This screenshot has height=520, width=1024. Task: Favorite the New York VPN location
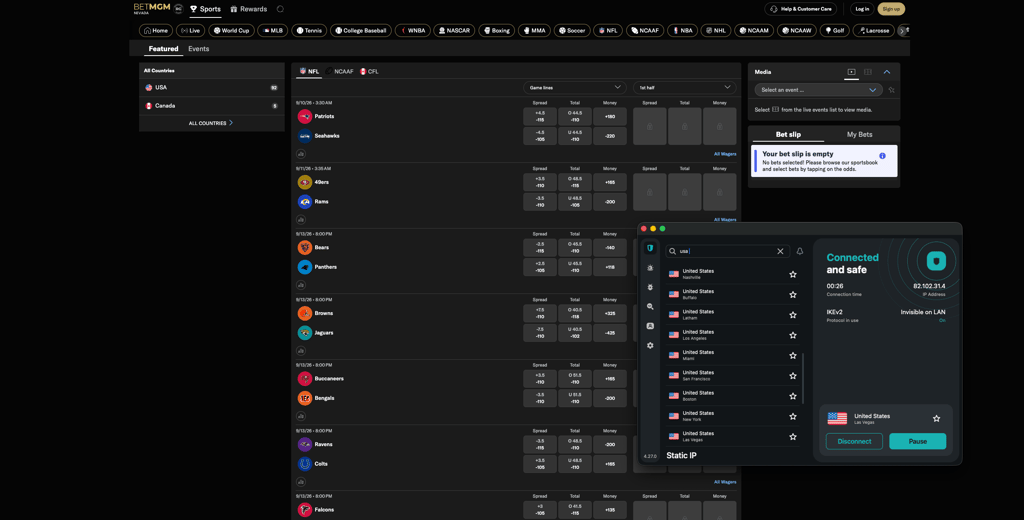[793, 416]
